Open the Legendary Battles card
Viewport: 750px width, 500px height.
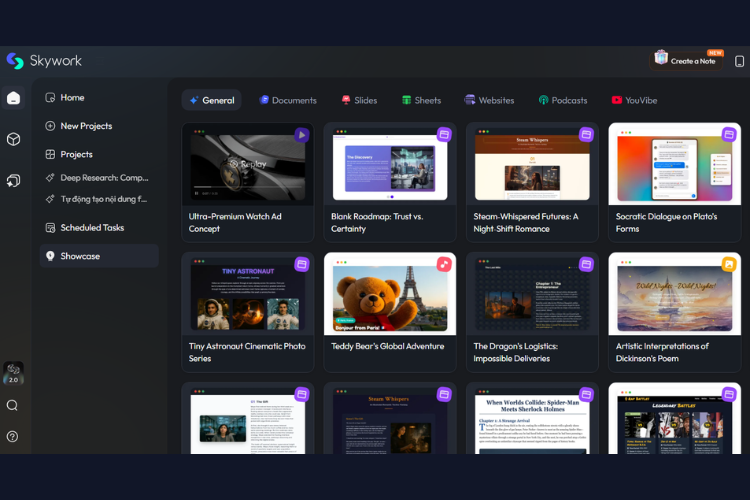pos(674,419)
